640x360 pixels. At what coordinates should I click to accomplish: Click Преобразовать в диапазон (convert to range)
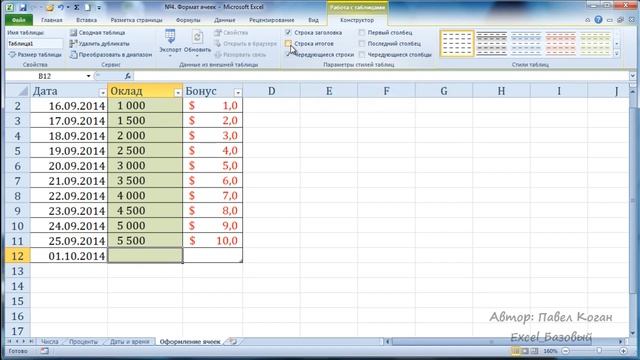(x=111, y=55)
